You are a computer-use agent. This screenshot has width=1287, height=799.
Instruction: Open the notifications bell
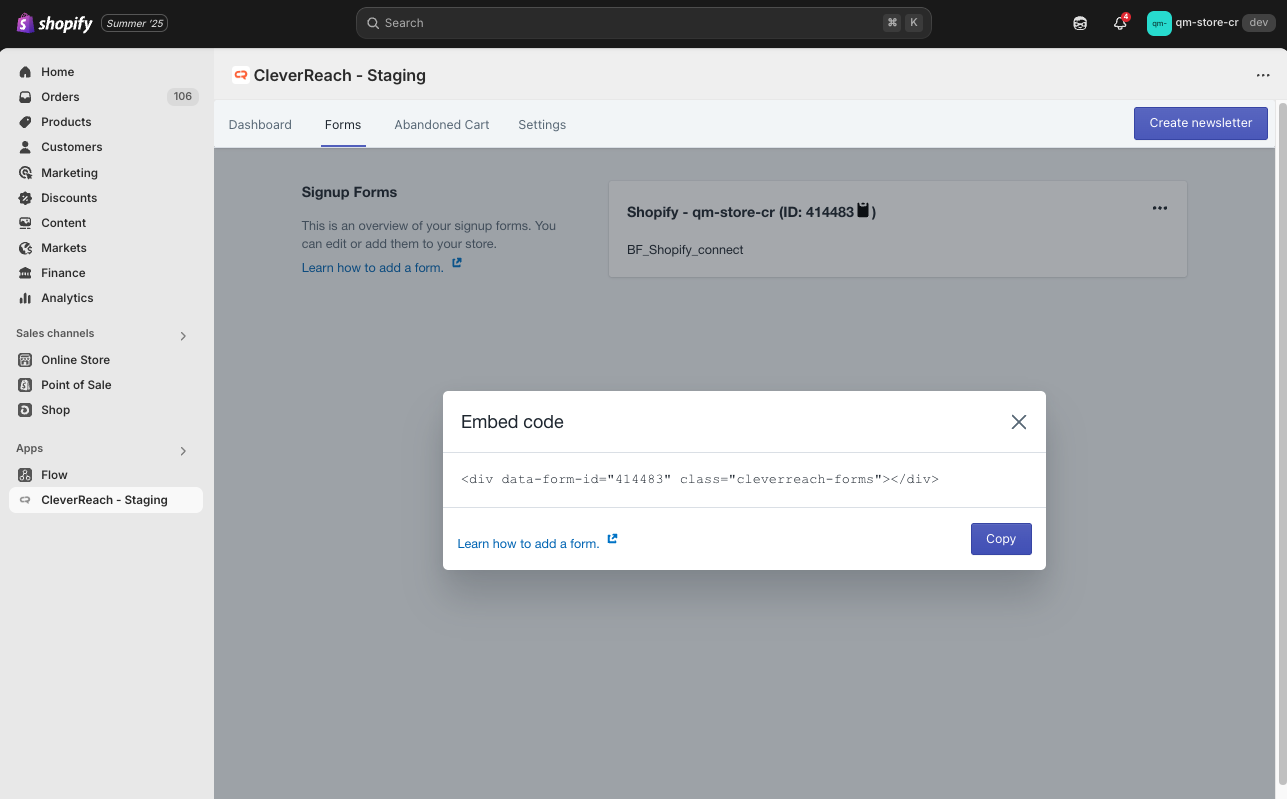point(1120,23)
